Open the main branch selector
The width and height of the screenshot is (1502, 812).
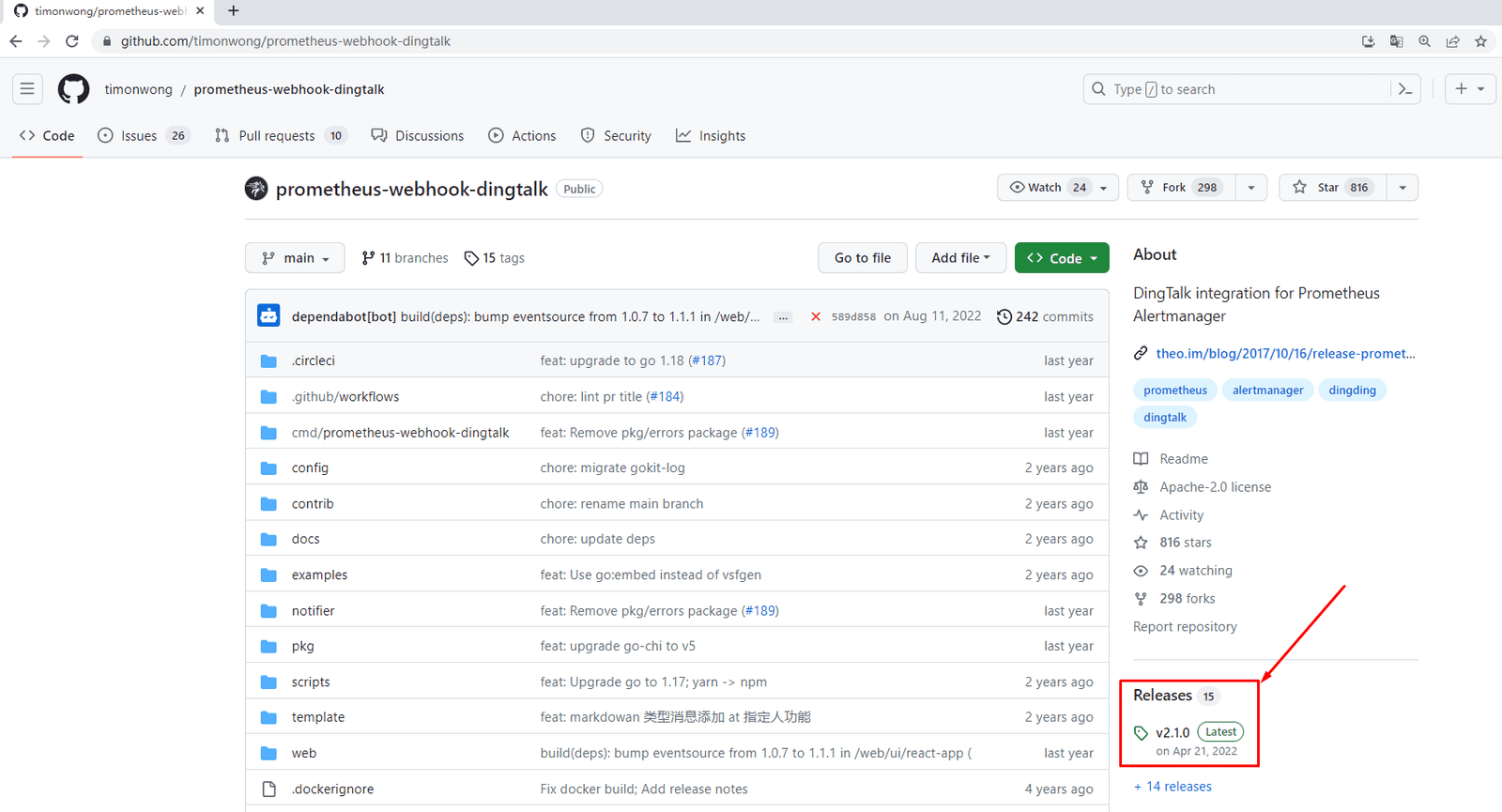pos(295,258)
